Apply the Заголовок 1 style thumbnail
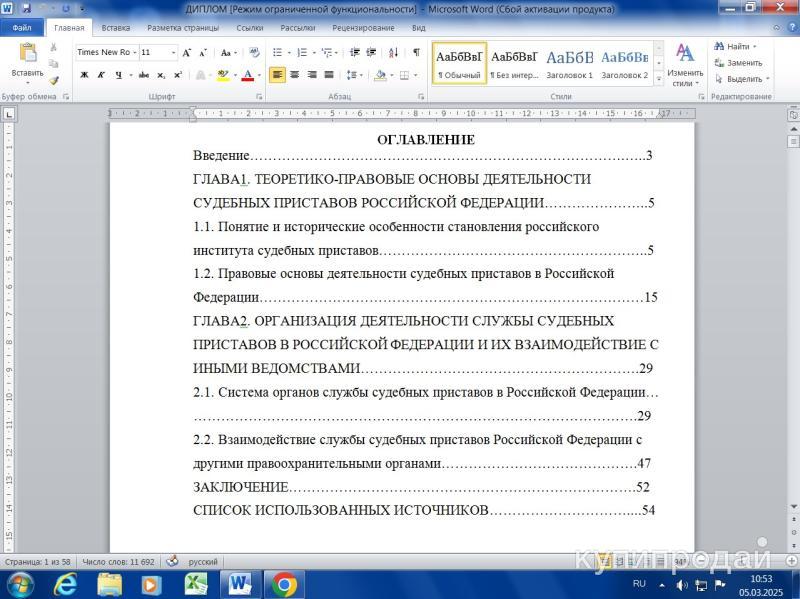This screenshot has width=800, height=599. click(x=569, y=63)
